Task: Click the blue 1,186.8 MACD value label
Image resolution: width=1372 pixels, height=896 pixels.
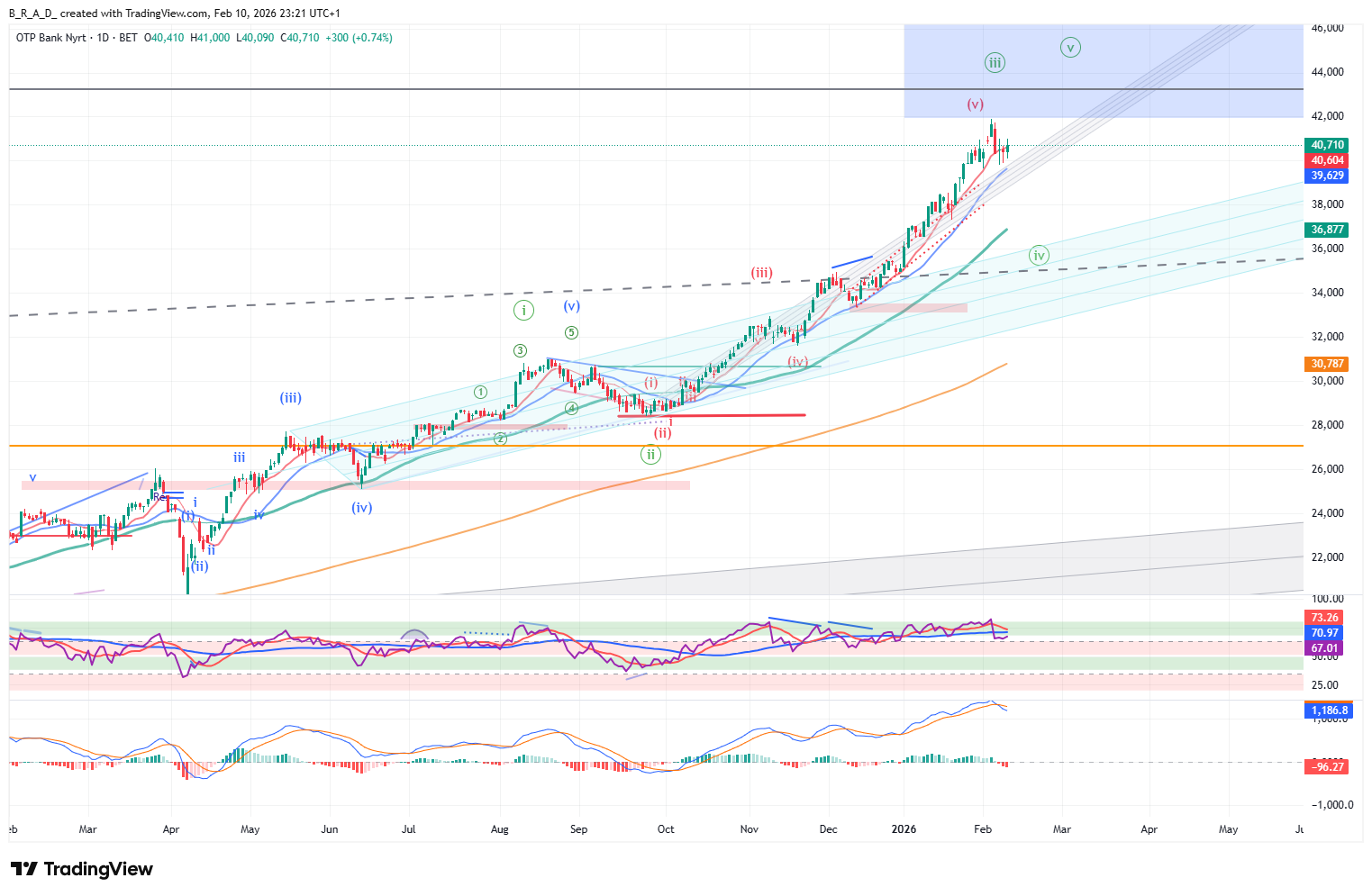Action: click(x=1329, y=710)
